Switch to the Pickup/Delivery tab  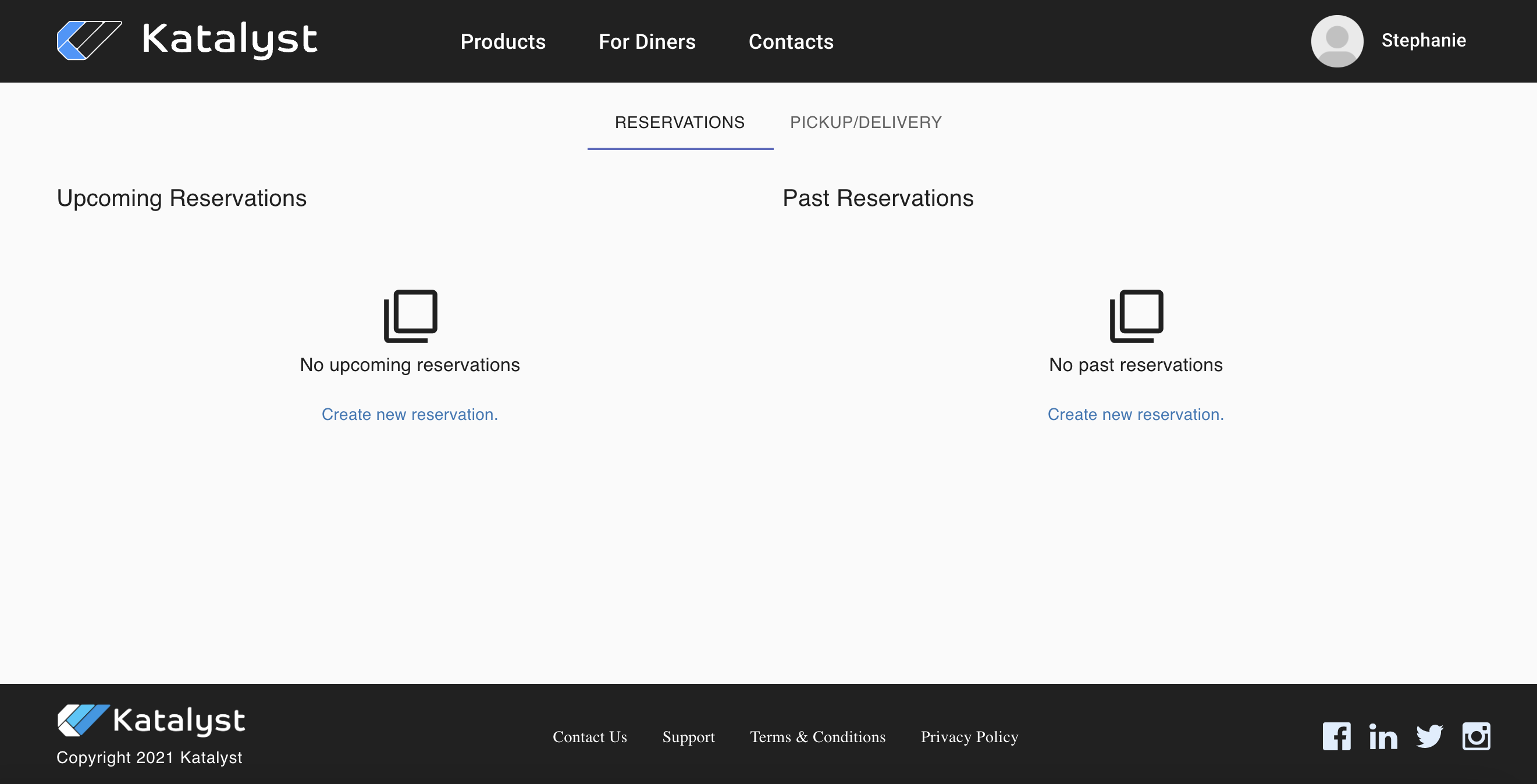[x=866, y=122]
